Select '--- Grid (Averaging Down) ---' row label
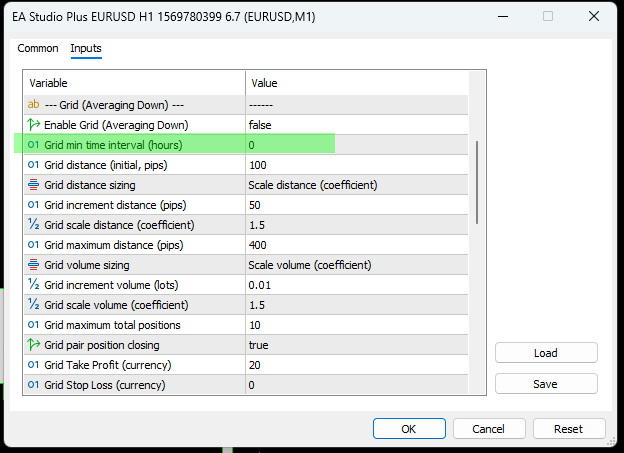 114,105
